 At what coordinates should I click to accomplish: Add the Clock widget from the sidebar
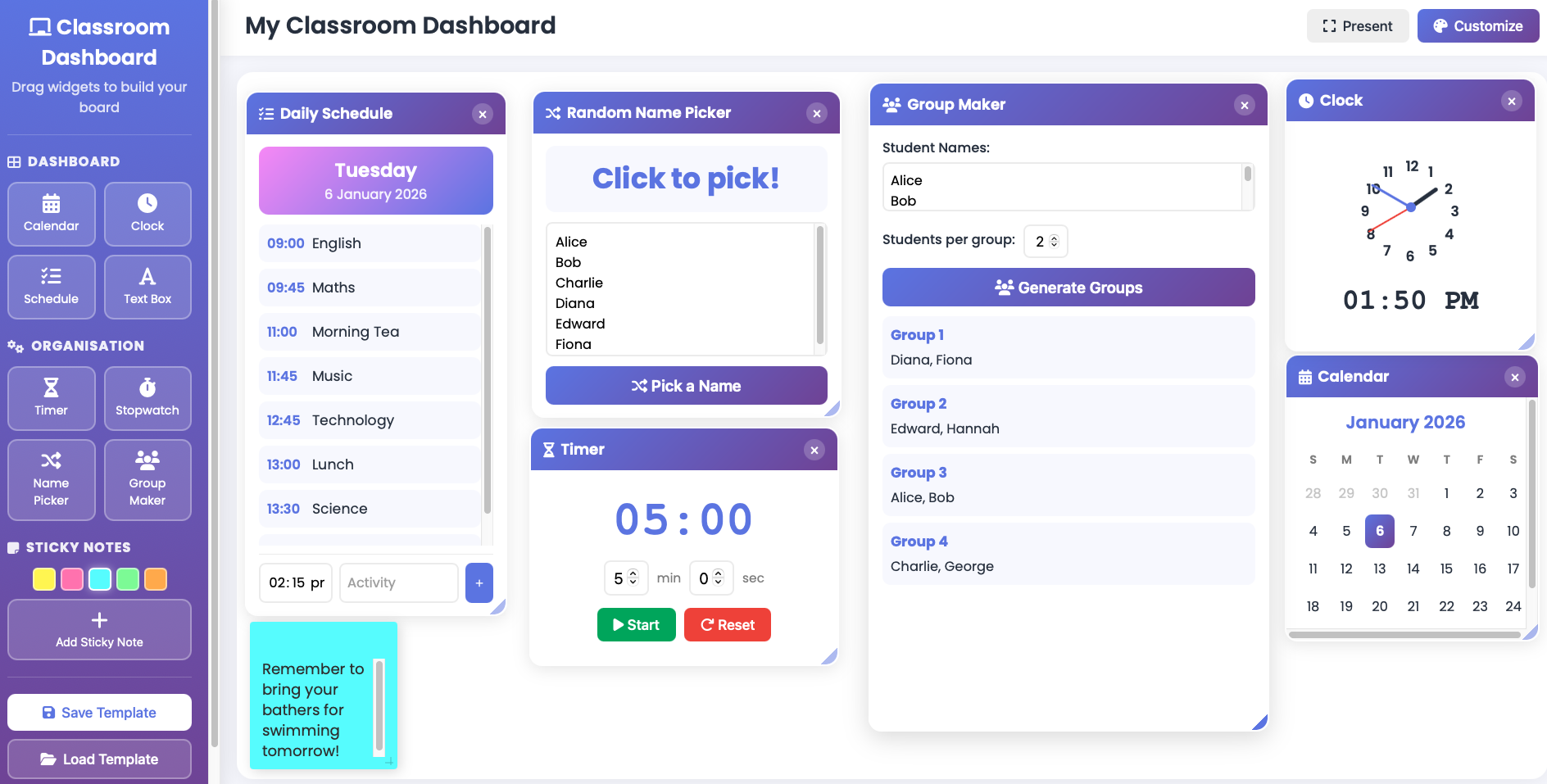coord(147,214)
